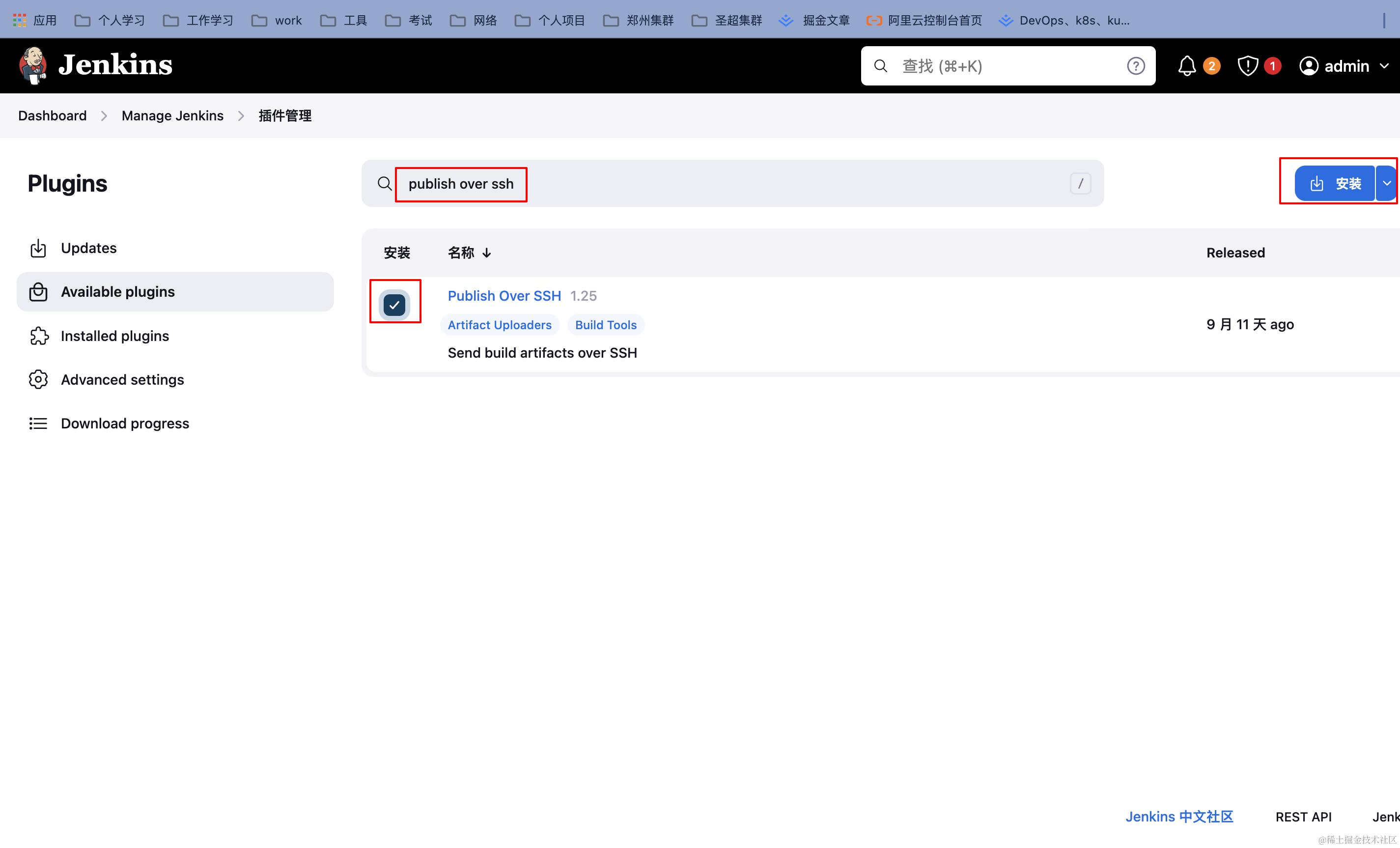Viewport: 1400px width, 848px height.
Task: Click the Build Tools tag
Action: click(606, 325)
